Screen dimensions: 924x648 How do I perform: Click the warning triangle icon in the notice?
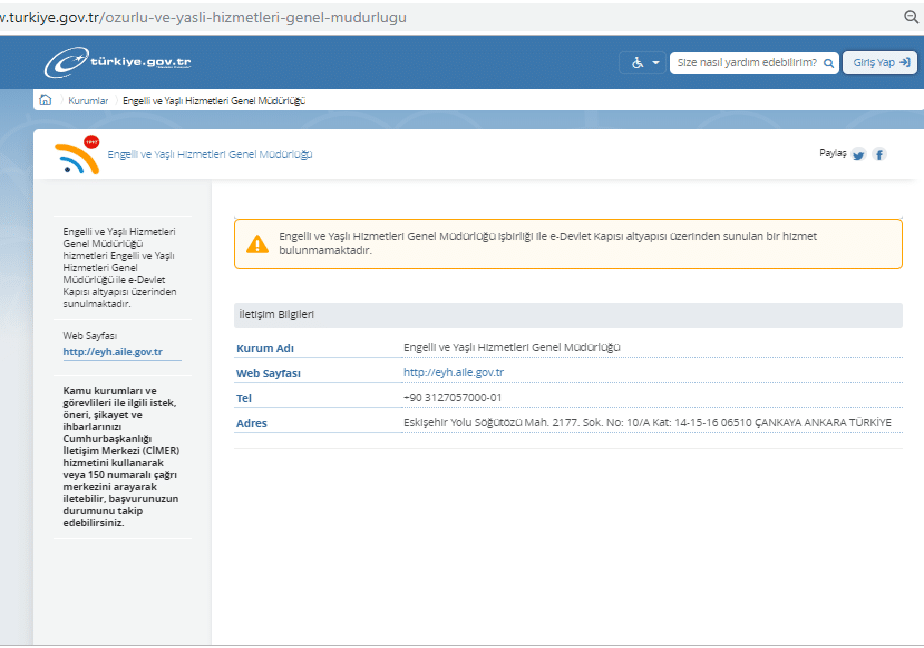pos(257,244)
